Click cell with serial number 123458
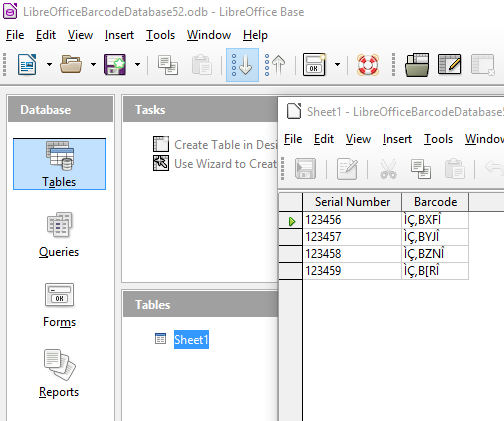 coord(352,254)
